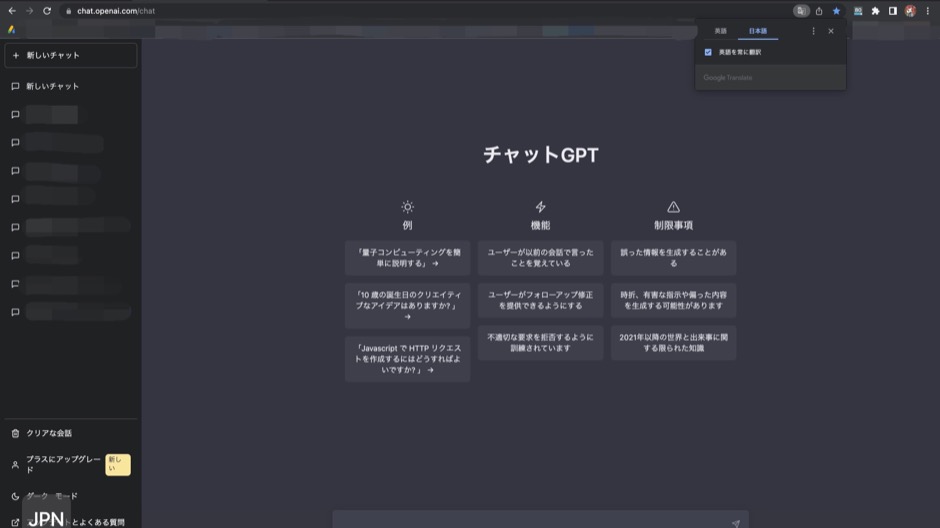Click yellow 新しい badge
The width and height of the screenshot is (940, 528).
tap(118, 464)
